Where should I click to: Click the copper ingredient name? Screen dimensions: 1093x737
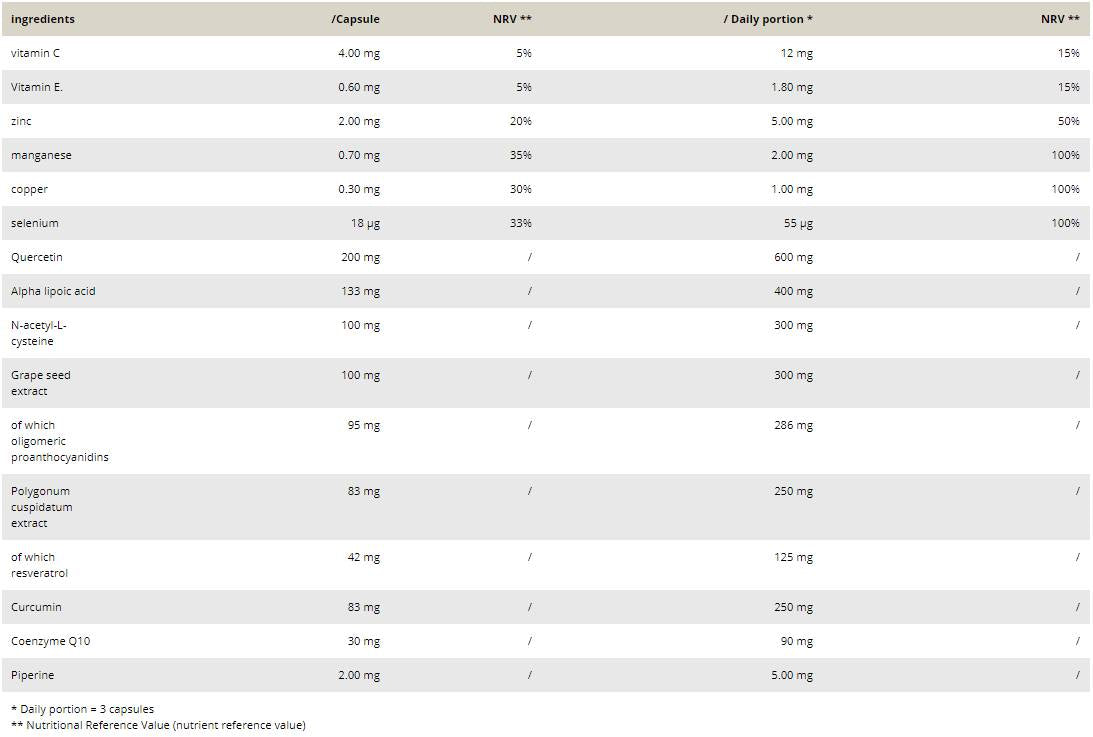29,189
